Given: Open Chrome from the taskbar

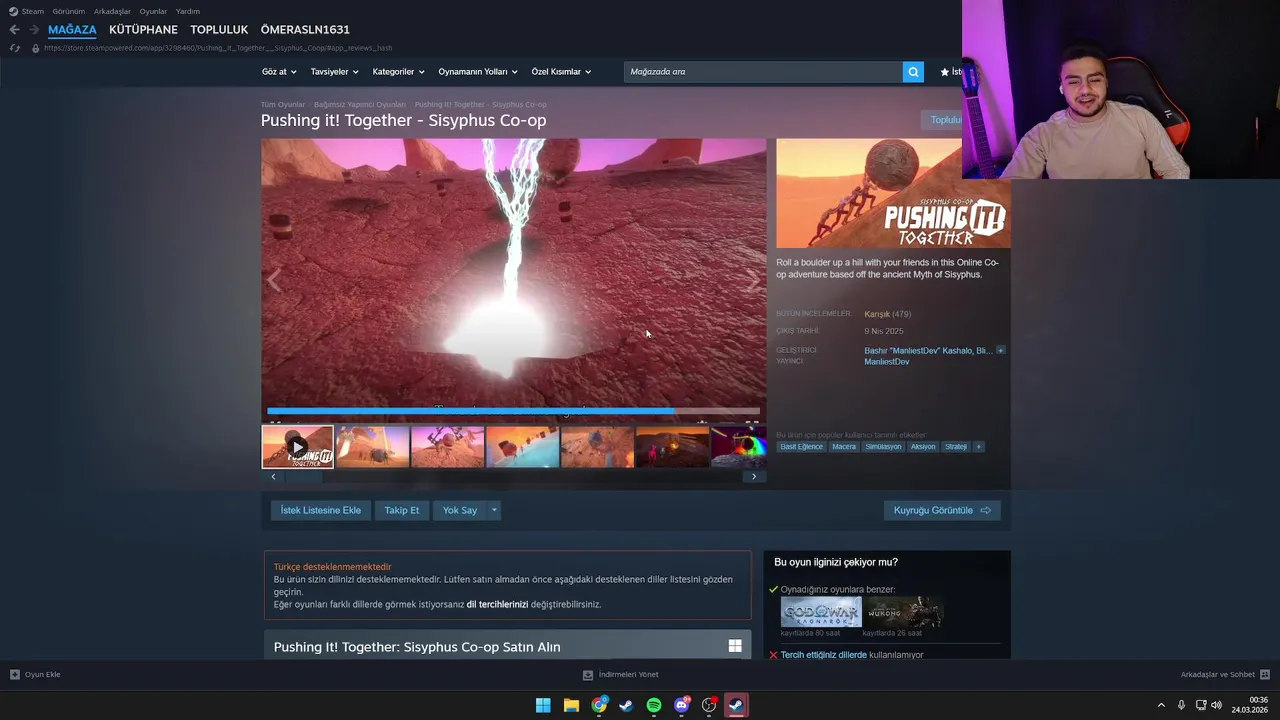Looking at the screenshot, I should click(x=599, y=705).
